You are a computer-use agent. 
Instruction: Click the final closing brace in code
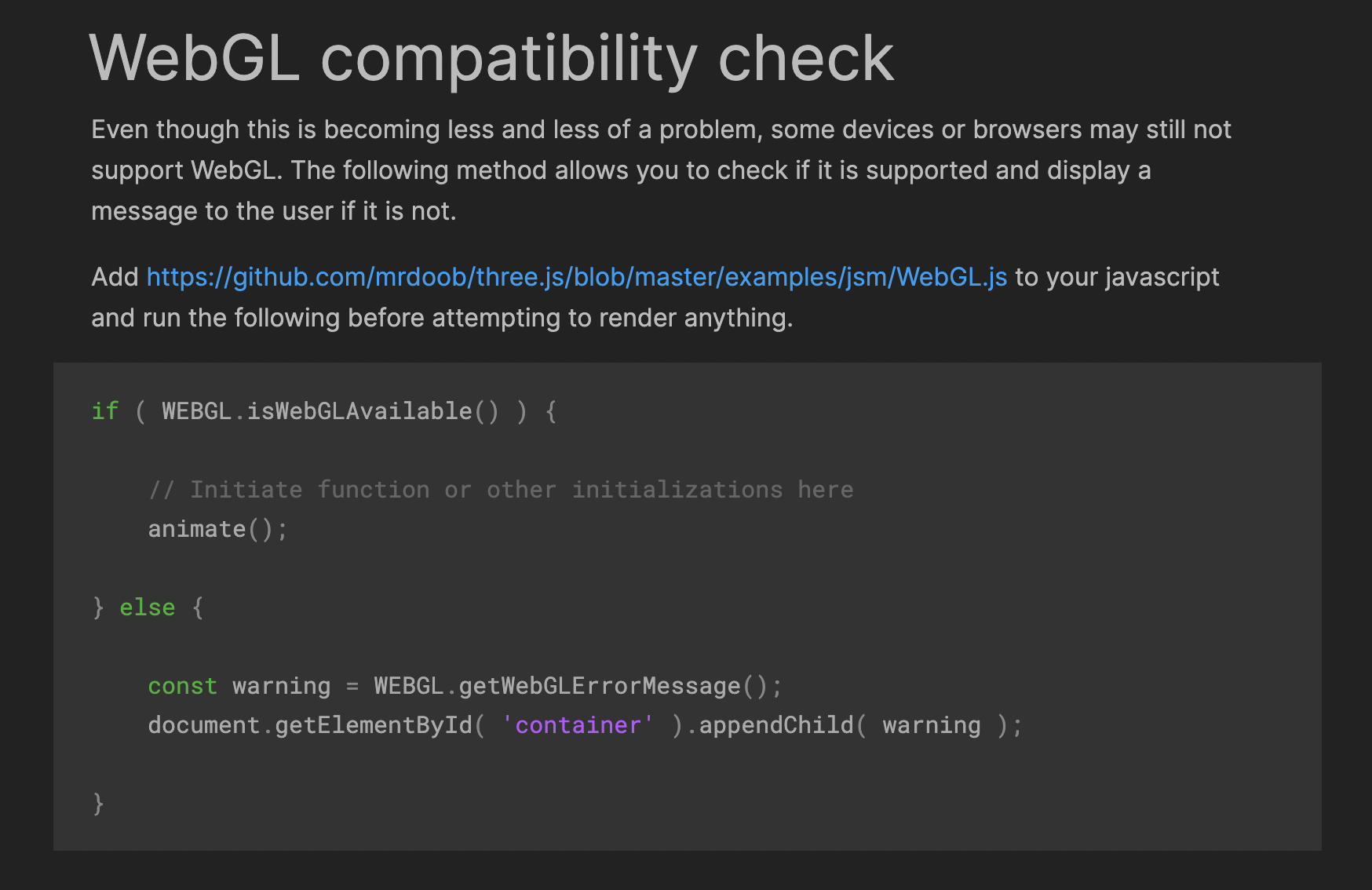coord(98,804)
